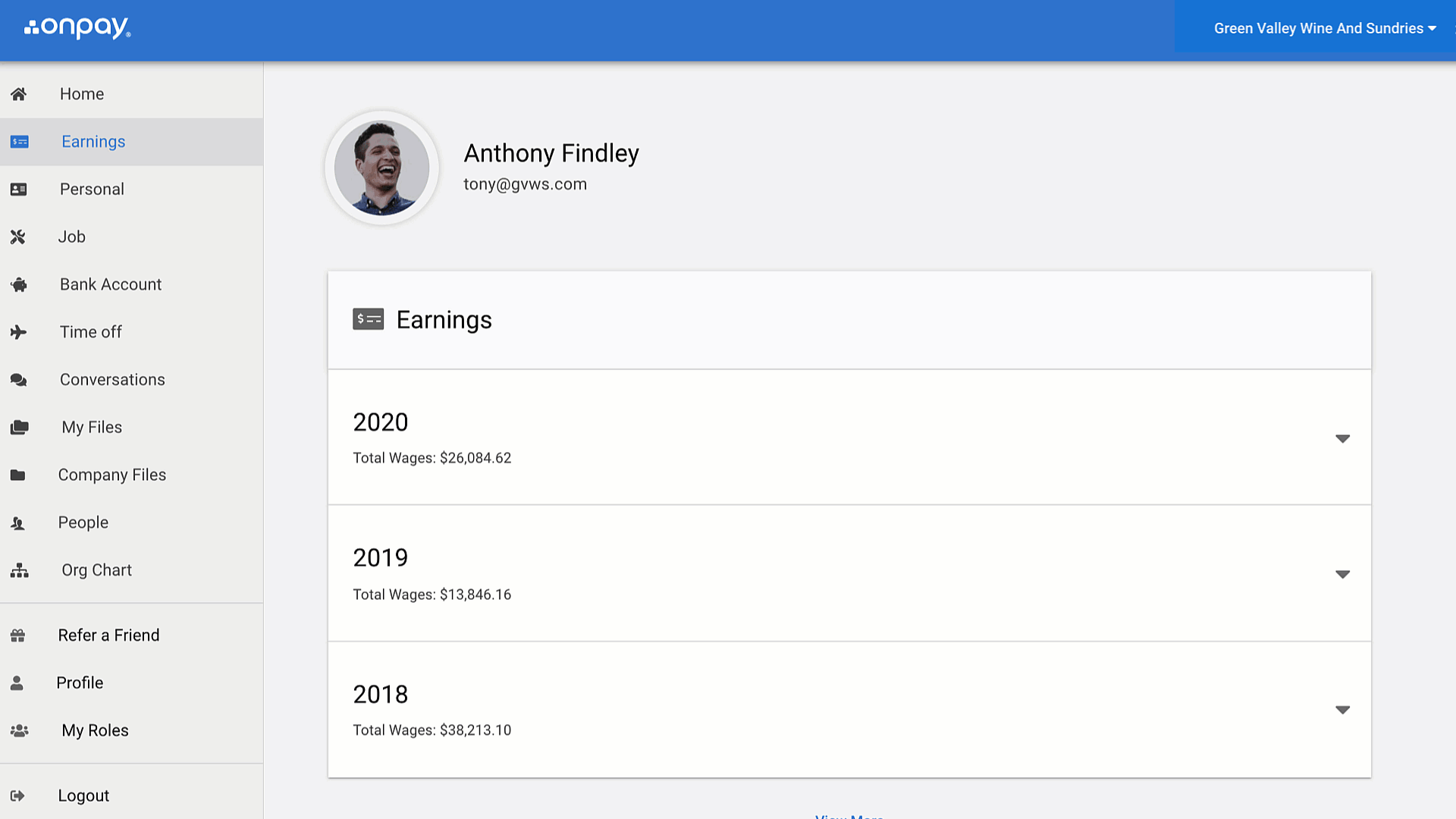Open the Company Files menu item
Viewport: 1456px width, 819px height.
click(111, 475)
